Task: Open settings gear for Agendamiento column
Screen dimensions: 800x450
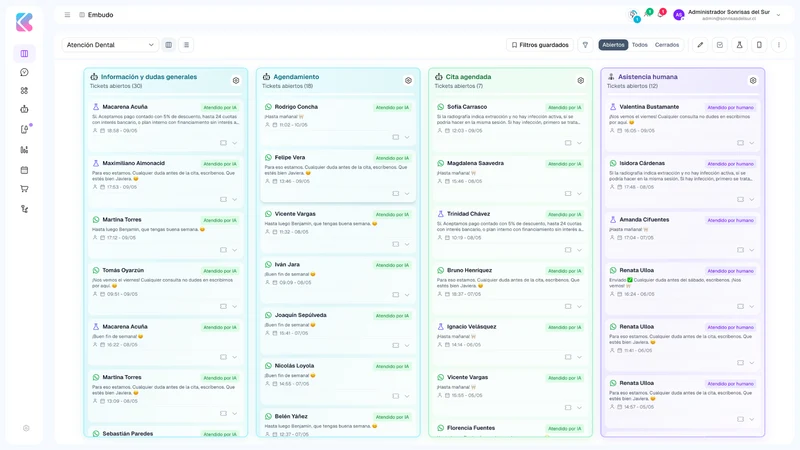Action: pyautogui.click(x=408, y=81)
